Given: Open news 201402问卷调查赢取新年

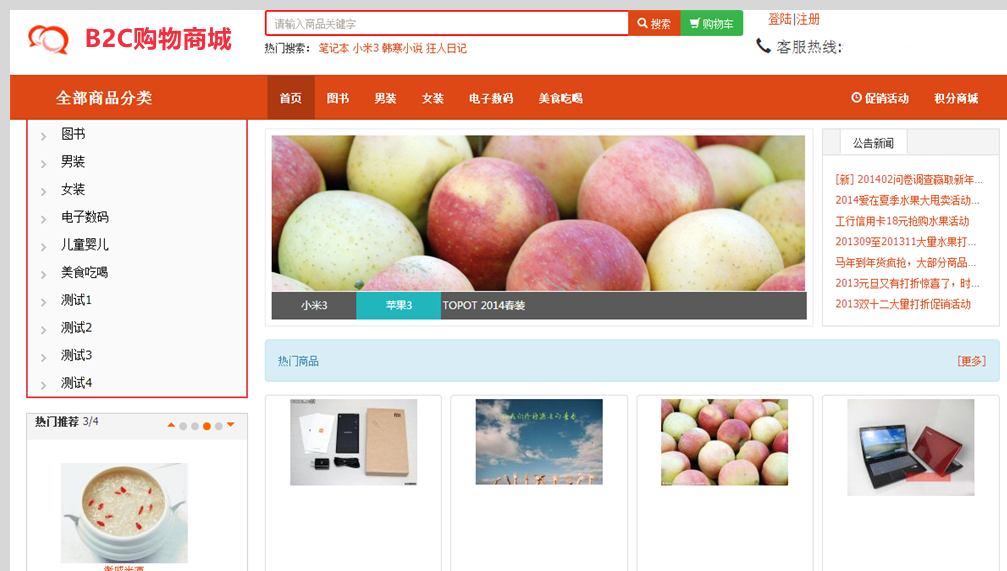Looking at the screenshot, I should [909, 179].
